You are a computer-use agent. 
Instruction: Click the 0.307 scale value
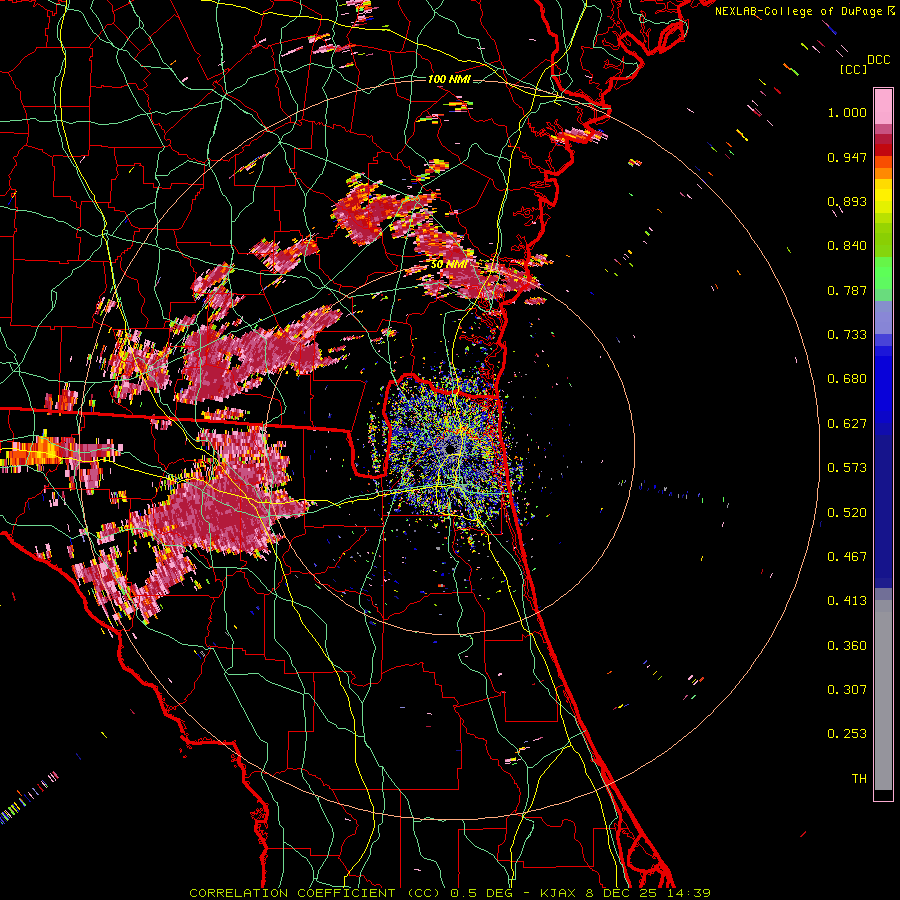click(x=847, y=690)
